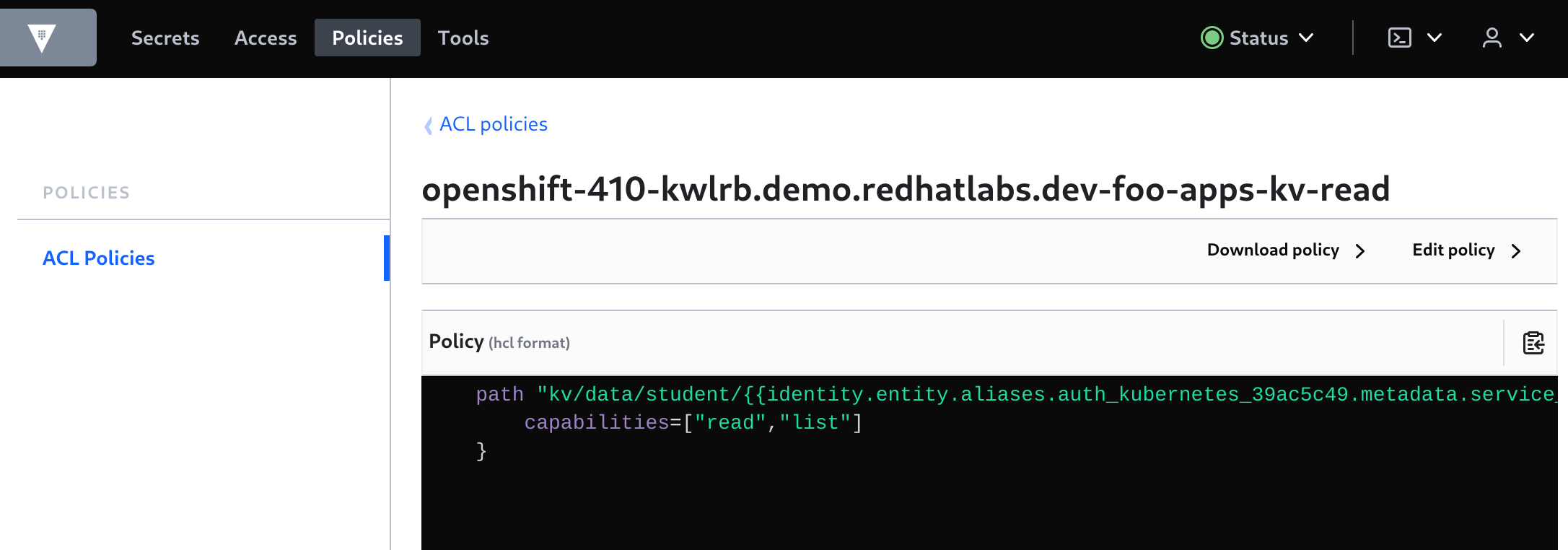The image size is (1568, 550).
Task: Open the Access navigation tab
Action: click(x=266, y=38)
